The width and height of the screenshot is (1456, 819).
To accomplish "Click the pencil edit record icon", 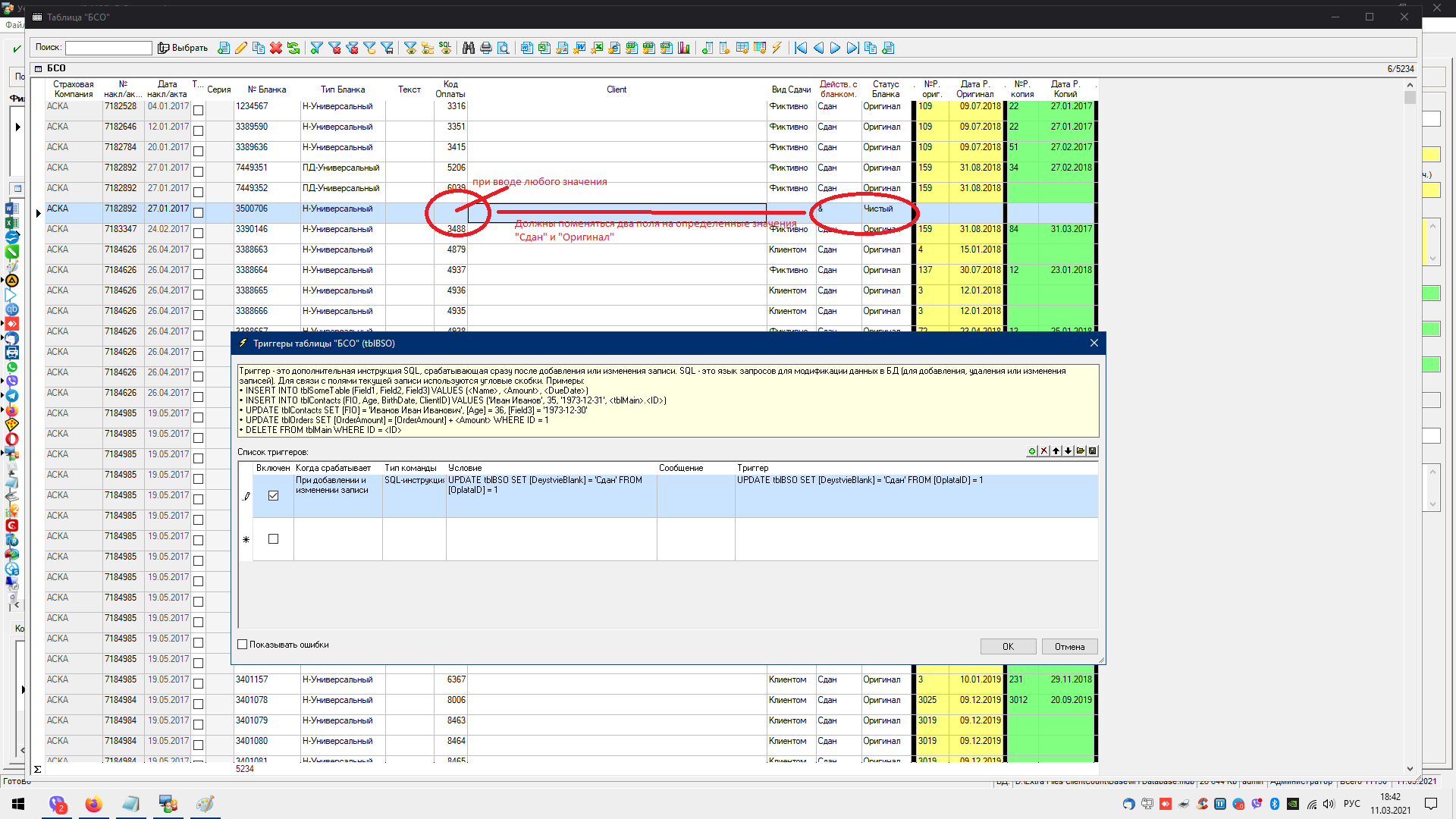I will click(241, 48).
